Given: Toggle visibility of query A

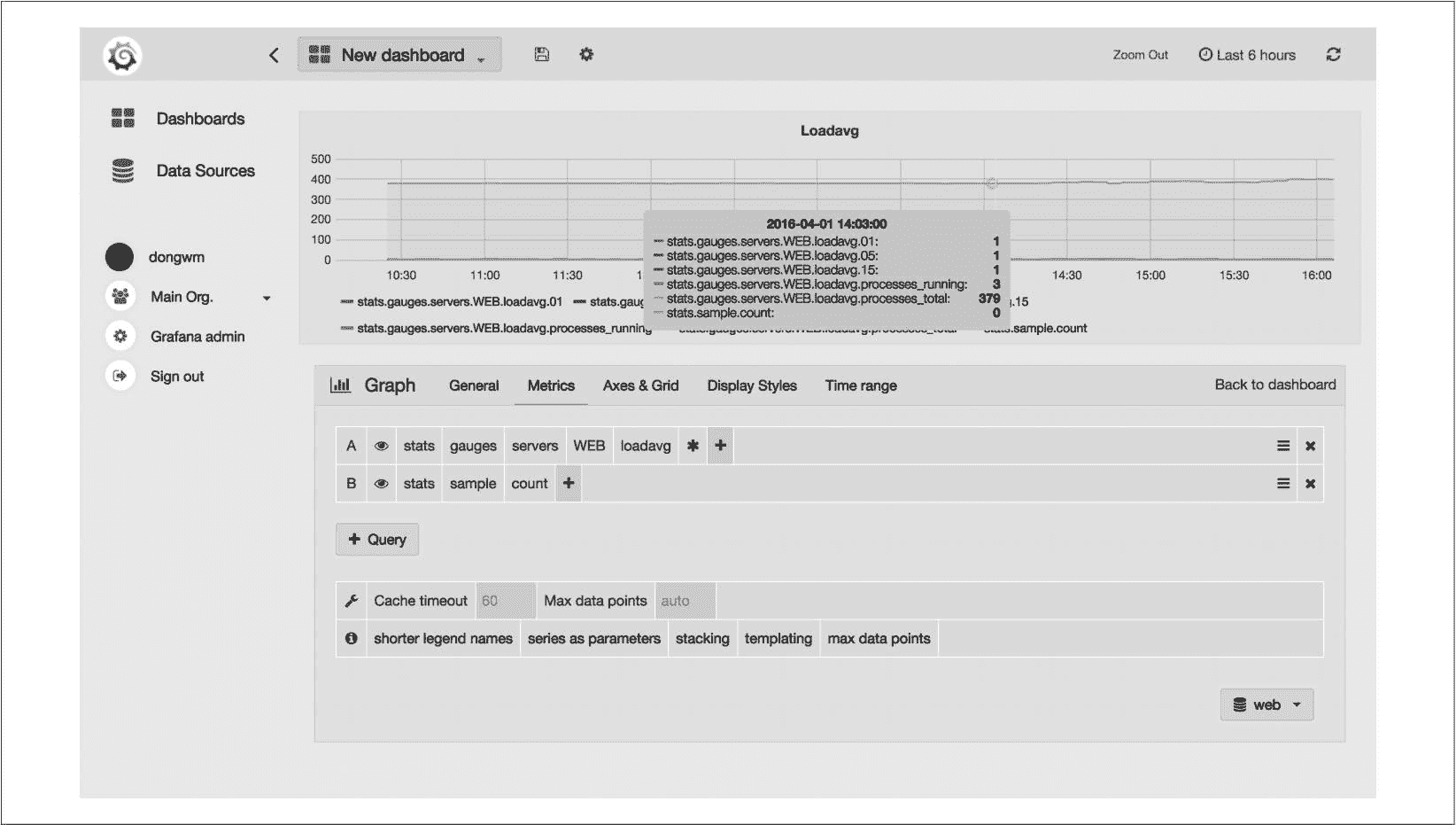Looking at the screenshot, I should [x=381, y=446].
